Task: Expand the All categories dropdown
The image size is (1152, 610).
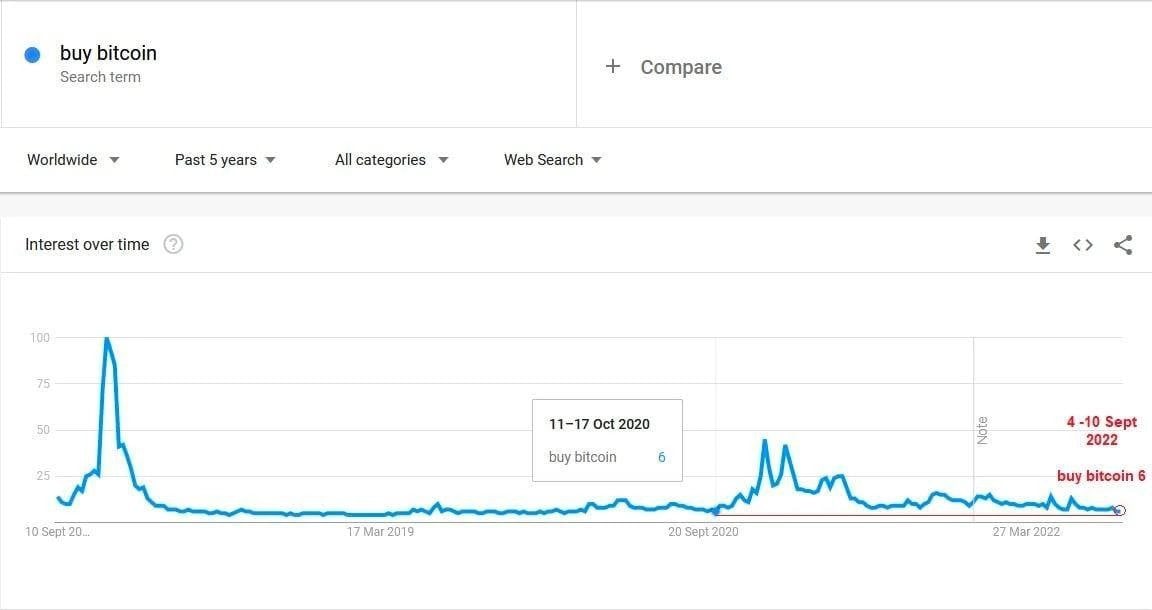Action: pos(391,160)
